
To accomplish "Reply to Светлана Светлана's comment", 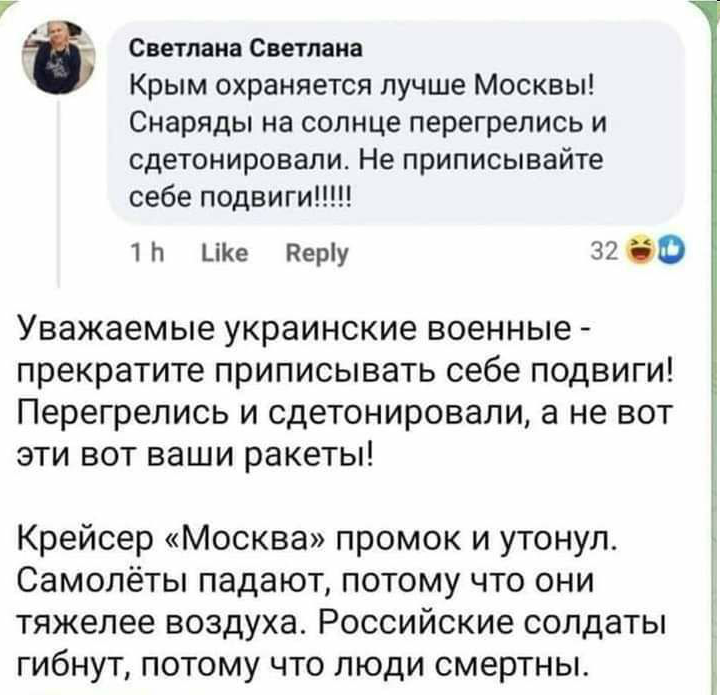I will coord(317,254).
